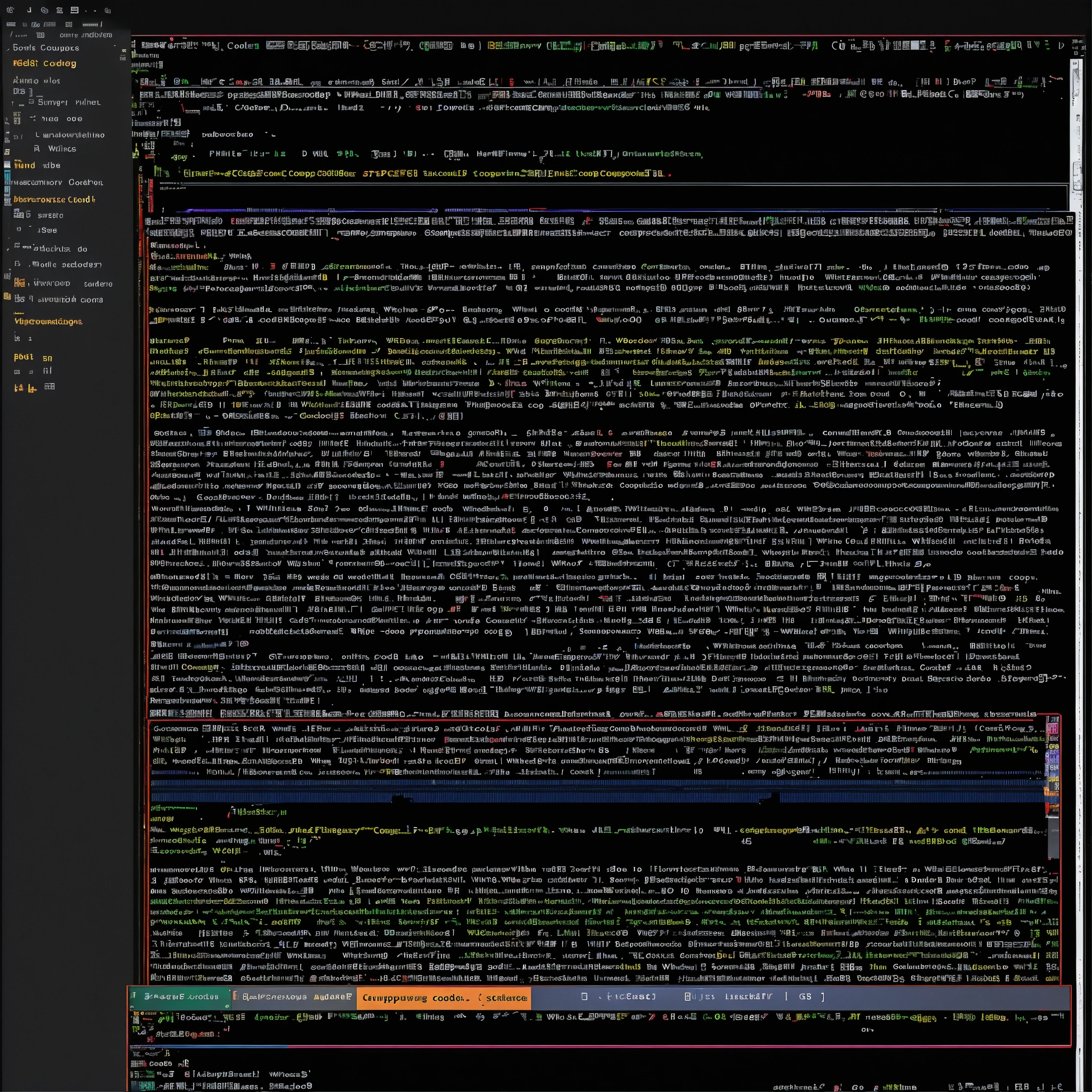Image resolution: width=1092 pixels, height=1092 pixels.
Task: Expand the 'Pbut' section near the sidebar bottom
Action: click(24, 357)
